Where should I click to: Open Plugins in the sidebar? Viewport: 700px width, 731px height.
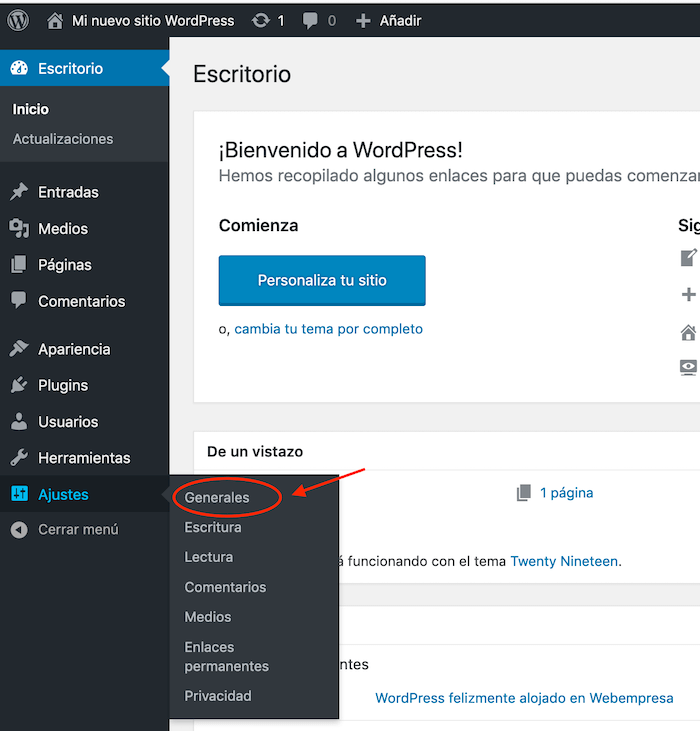[x=63, y=385]
